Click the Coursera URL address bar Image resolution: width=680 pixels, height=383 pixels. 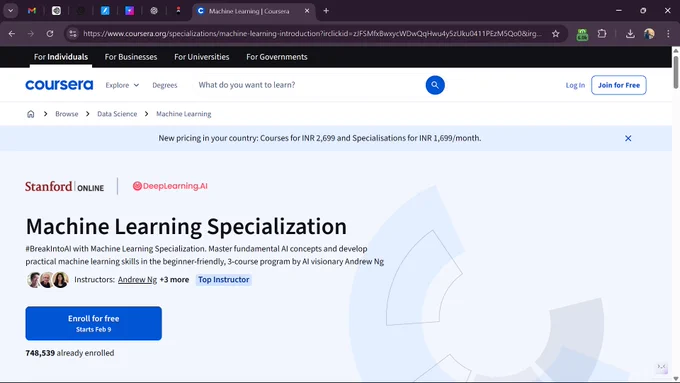pos(312,33)
